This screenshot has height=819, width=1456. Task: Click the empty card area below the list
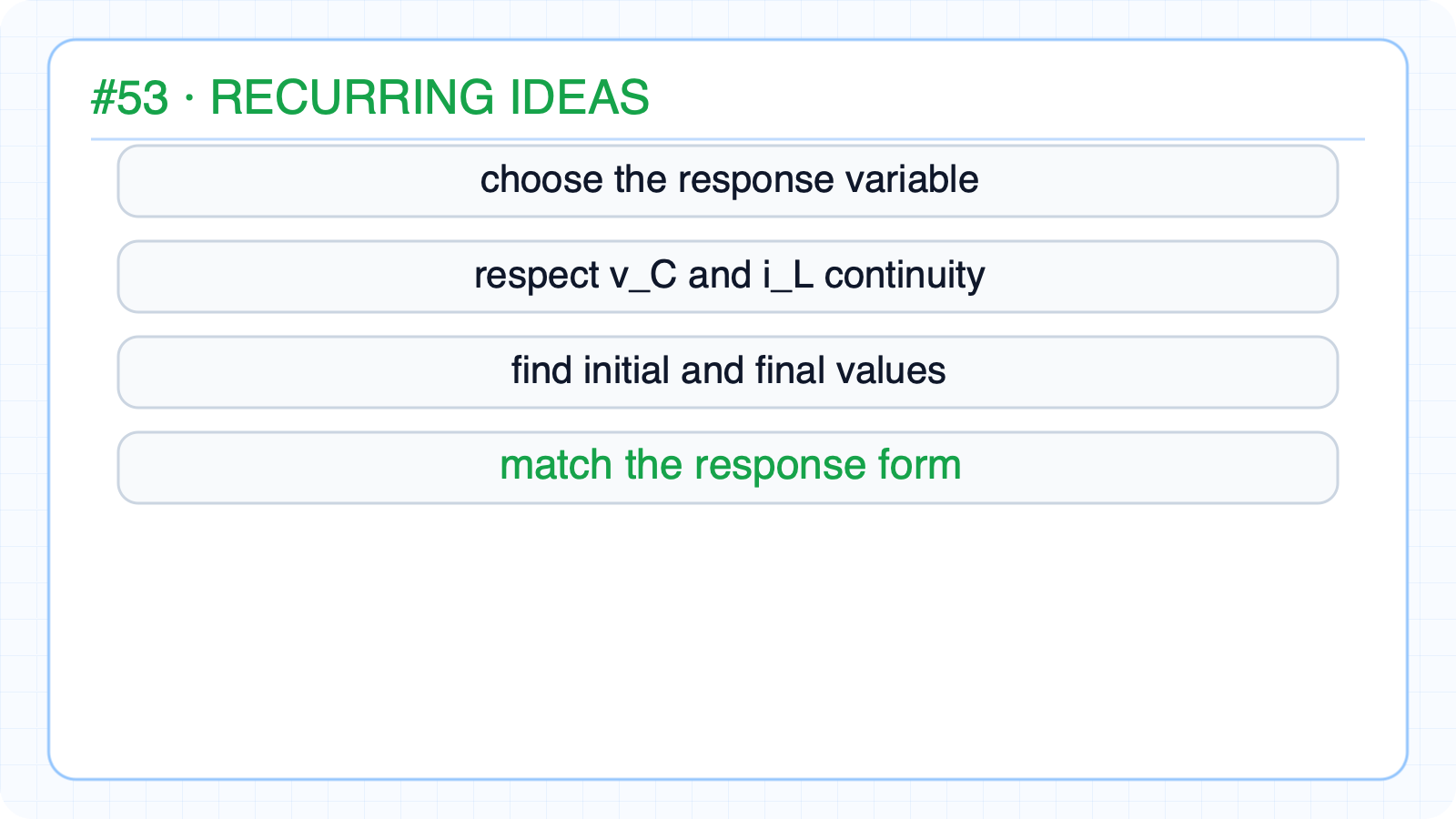click(728, 637)
